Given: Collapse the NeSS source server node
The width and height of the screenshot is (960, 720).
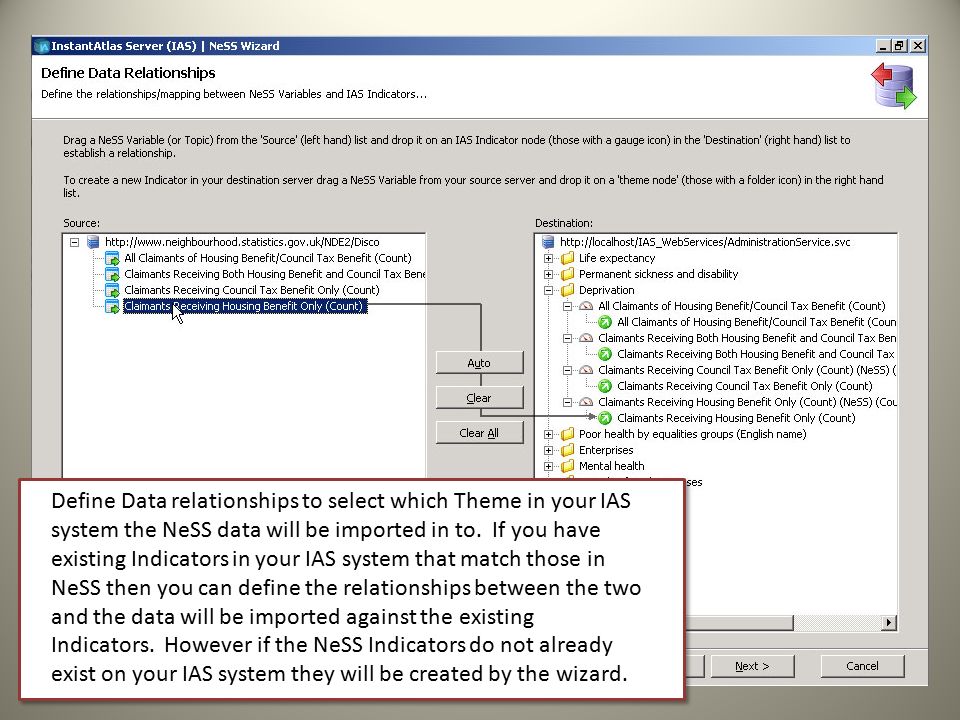Looking at the screenshot, I should coord(75,242).
